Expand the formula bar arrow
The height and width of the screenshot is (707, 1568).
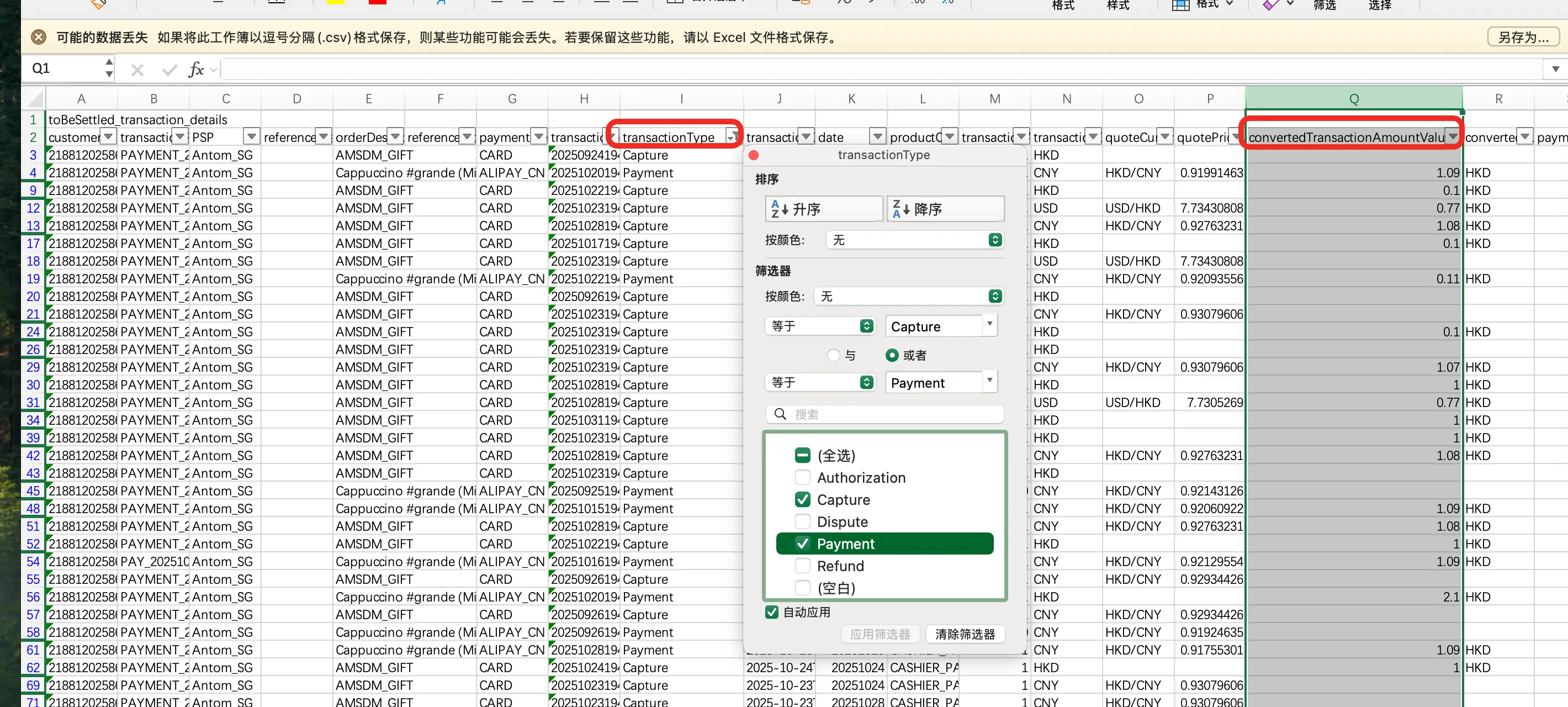pyautogui.click(x=1555, y=69)
